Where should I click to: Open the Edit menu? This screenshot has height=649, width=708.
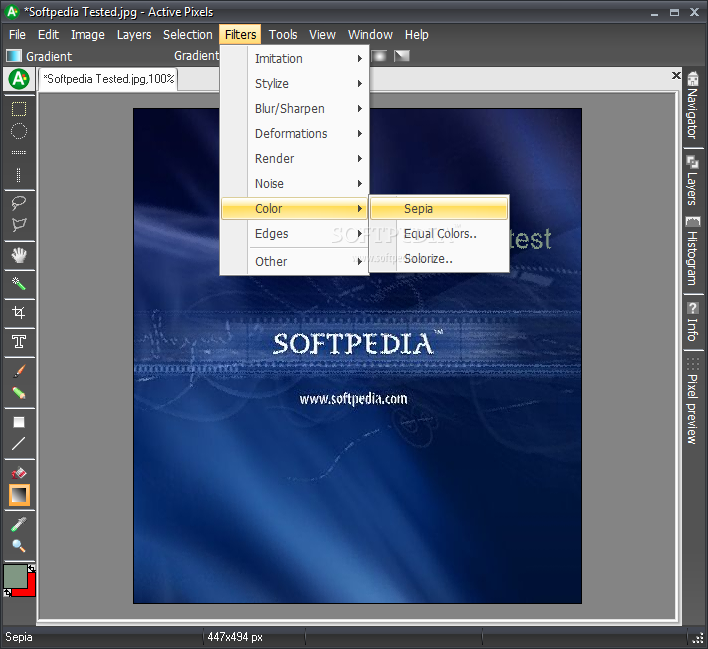[48, 35]
